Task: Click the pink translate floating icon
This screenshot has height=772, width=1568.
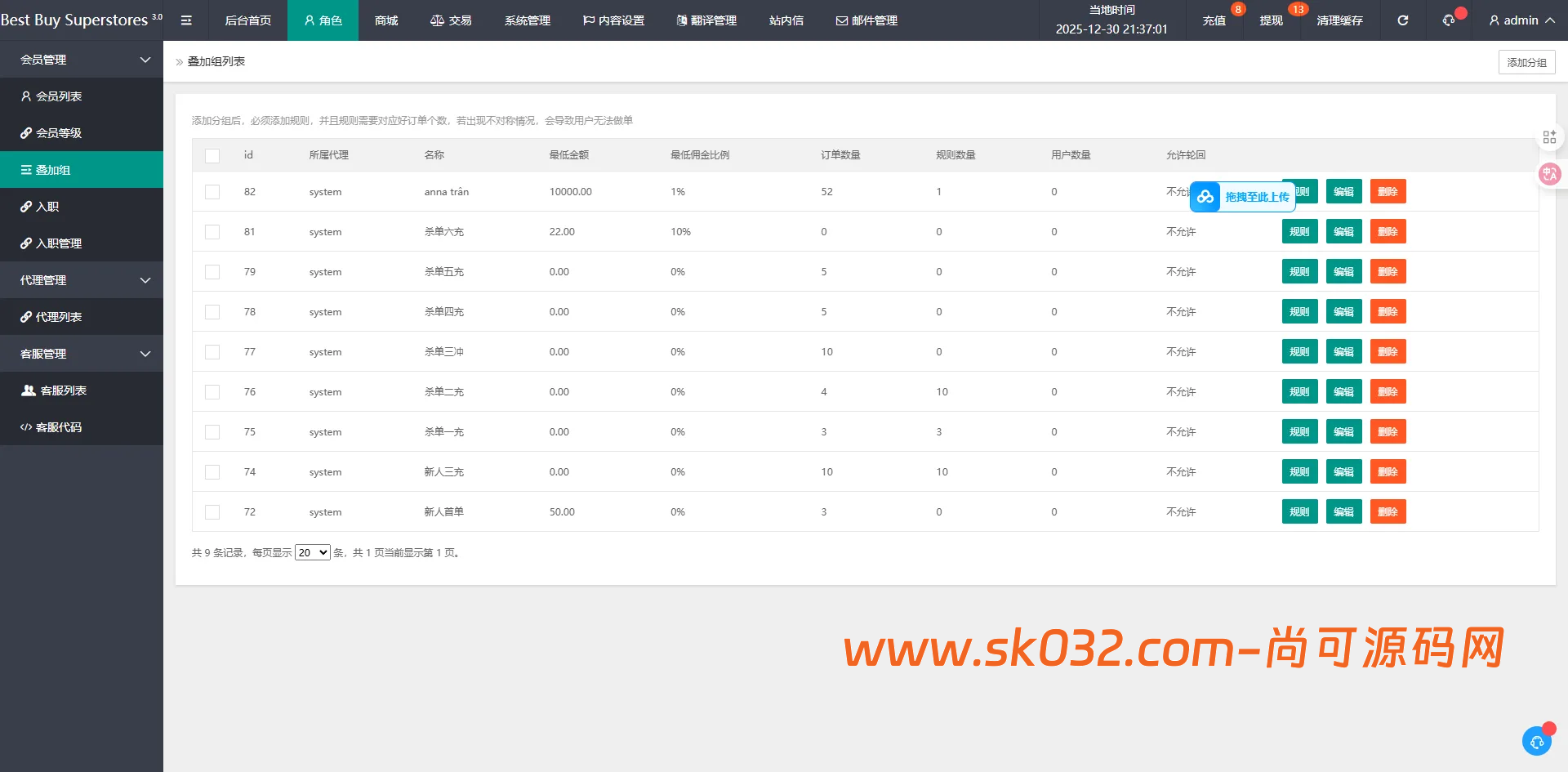Action: click(x=1549, y=173)
